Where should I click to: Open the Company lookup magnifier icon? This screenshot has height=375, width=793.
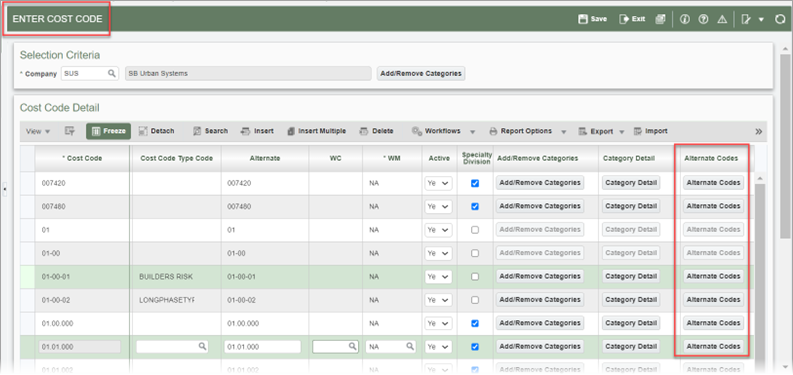click(x=112, y=73)
